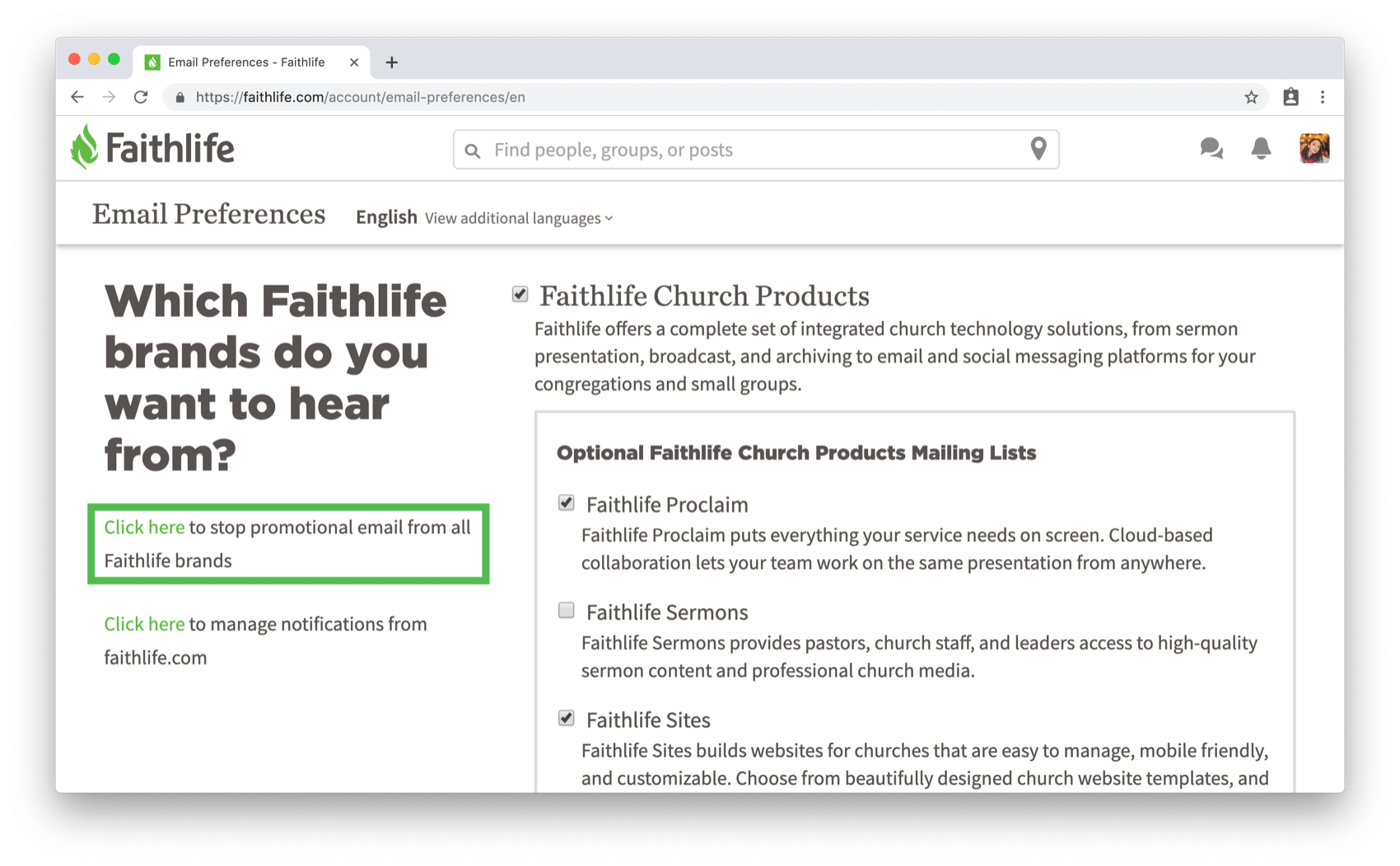Expand View additional languages dropdown
This screenshot has width=1400, height=866.
(519, 218)
